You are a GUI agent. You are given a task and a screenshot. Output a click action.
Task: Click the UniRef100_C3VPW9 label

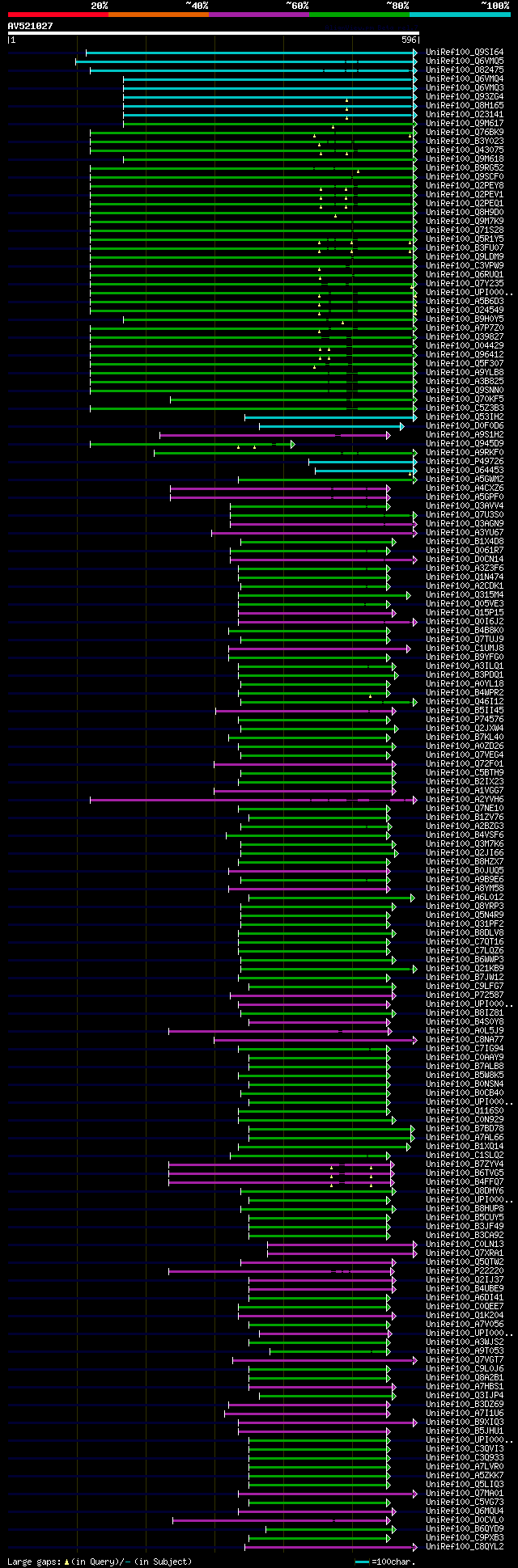coord(465,266)
